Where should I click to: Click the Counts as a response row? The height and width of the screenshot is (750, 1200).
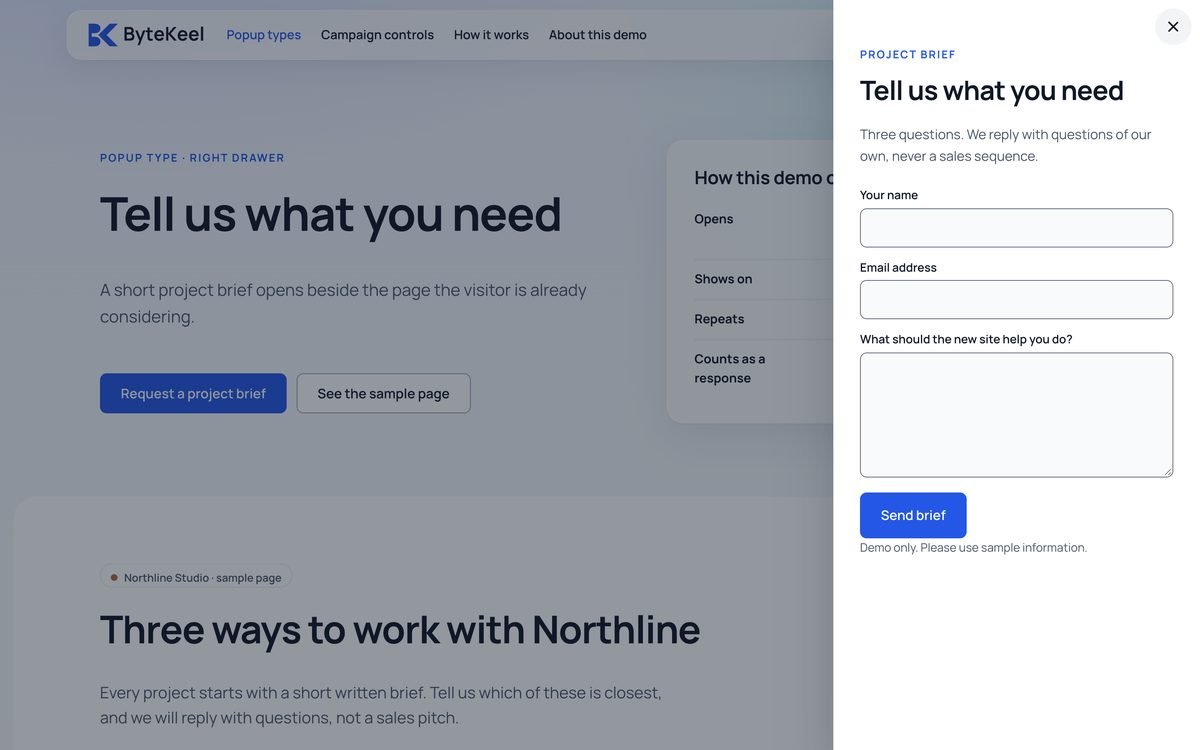click(764, 369)
